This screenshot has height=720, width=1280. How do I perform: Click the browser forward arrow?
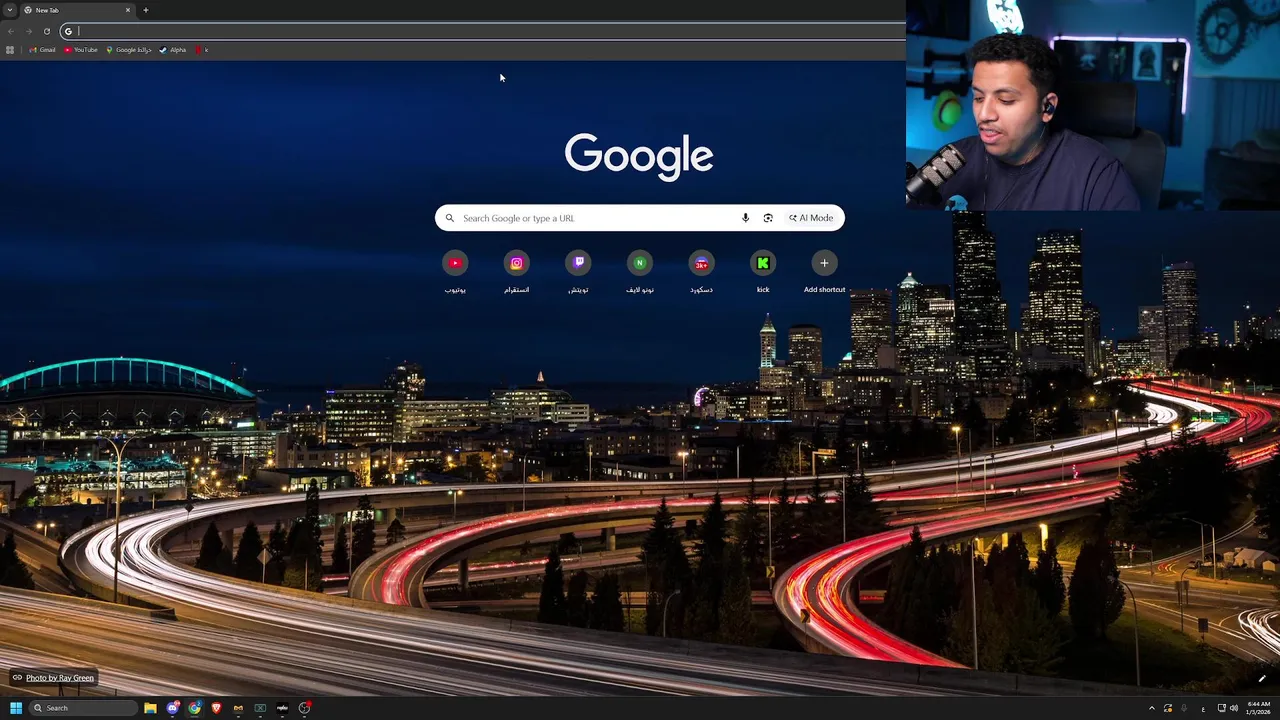pyautogui.click(x=28, y=31)
